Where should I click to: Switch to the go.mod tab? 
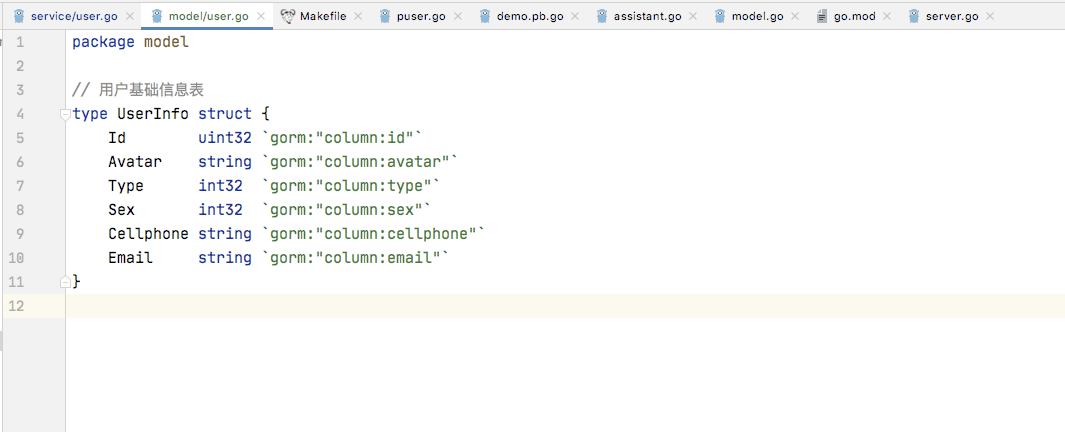click(854, 17)
